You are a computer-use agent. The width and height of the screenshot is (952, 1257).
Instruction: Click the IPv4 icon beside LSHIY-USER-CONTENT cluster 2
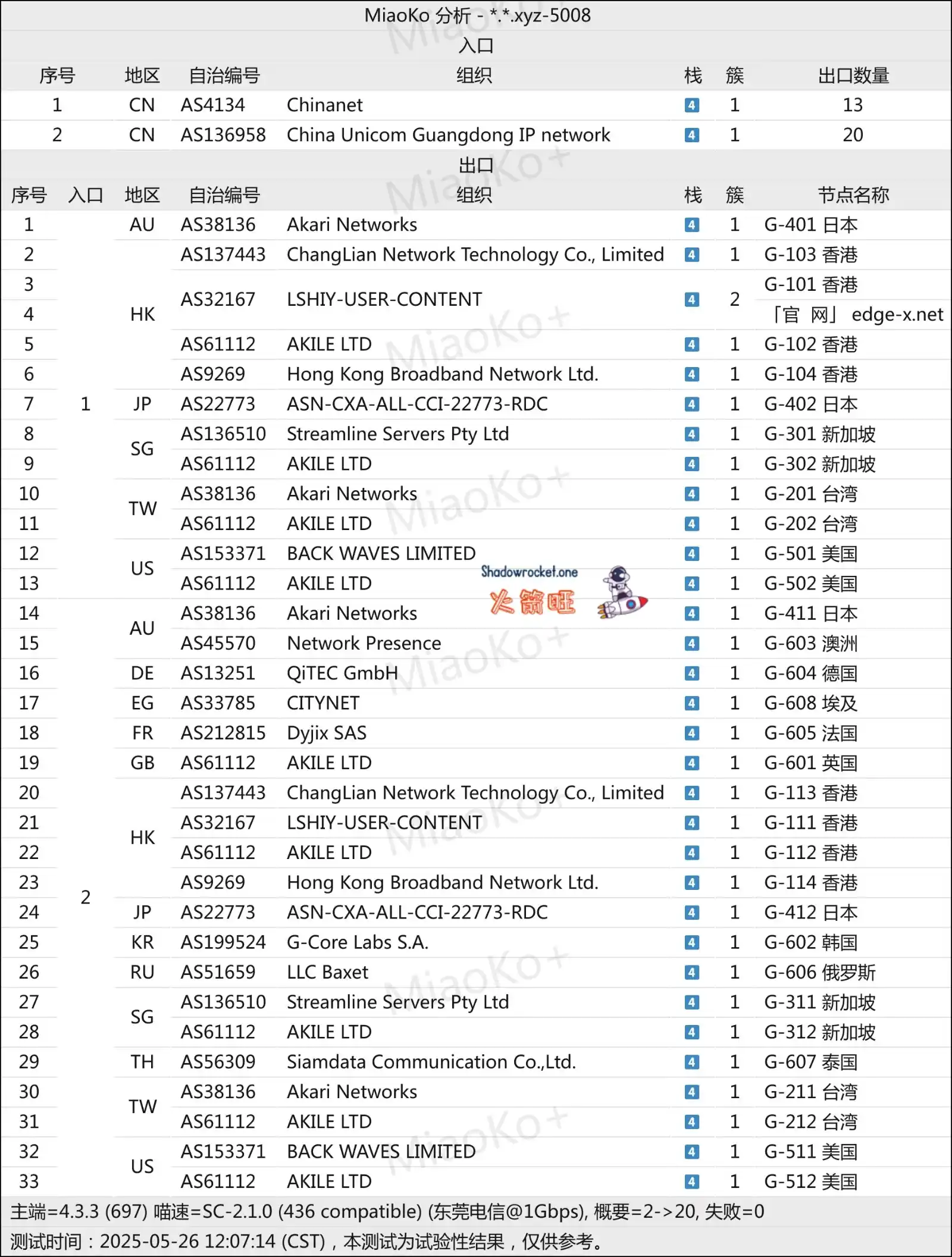click(x=691, y=299)
